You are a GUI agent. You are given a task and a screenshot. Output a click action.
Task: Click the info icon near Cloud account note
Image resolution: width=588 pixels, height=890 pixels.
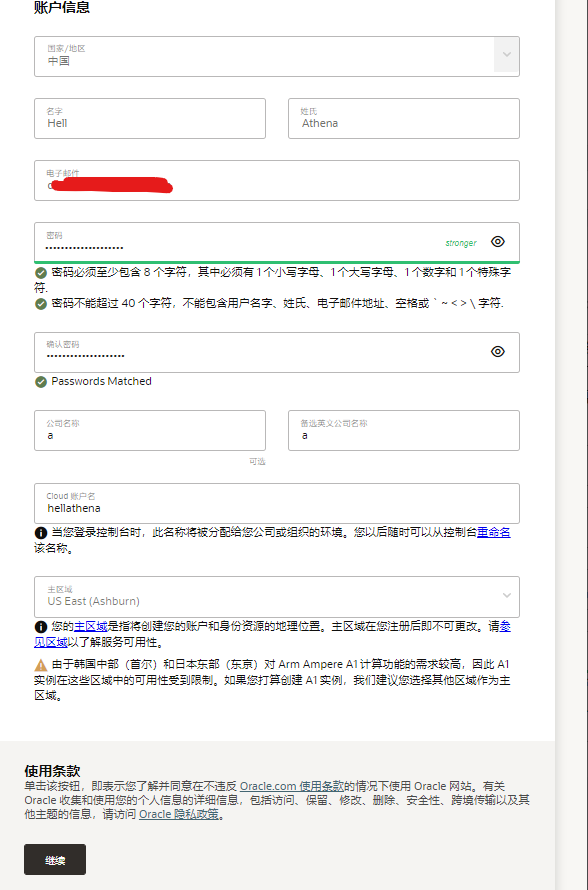[x=41, y=533]
